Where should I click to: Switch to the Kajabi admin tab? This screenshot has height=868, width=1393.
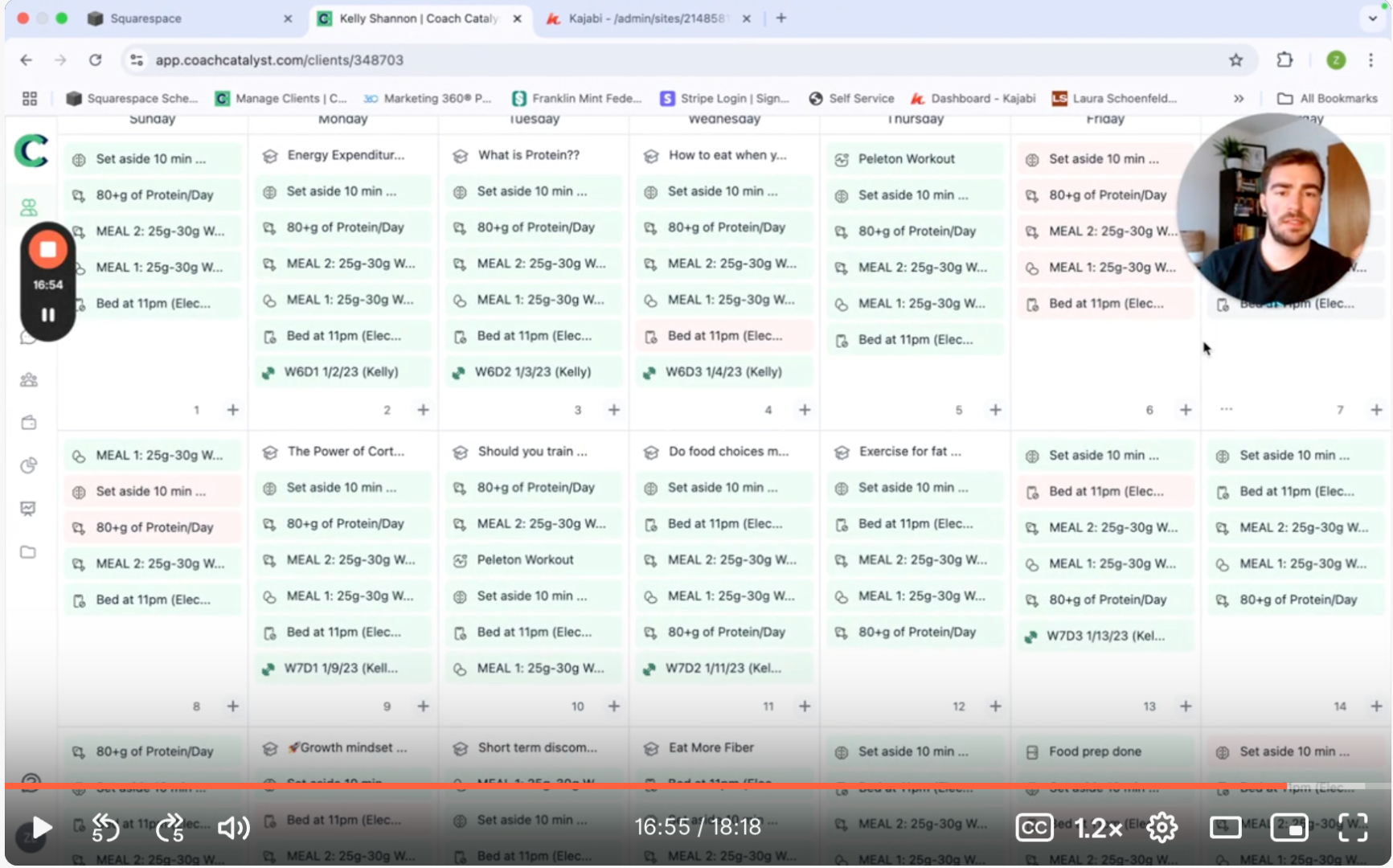click(x=648, y=18)
